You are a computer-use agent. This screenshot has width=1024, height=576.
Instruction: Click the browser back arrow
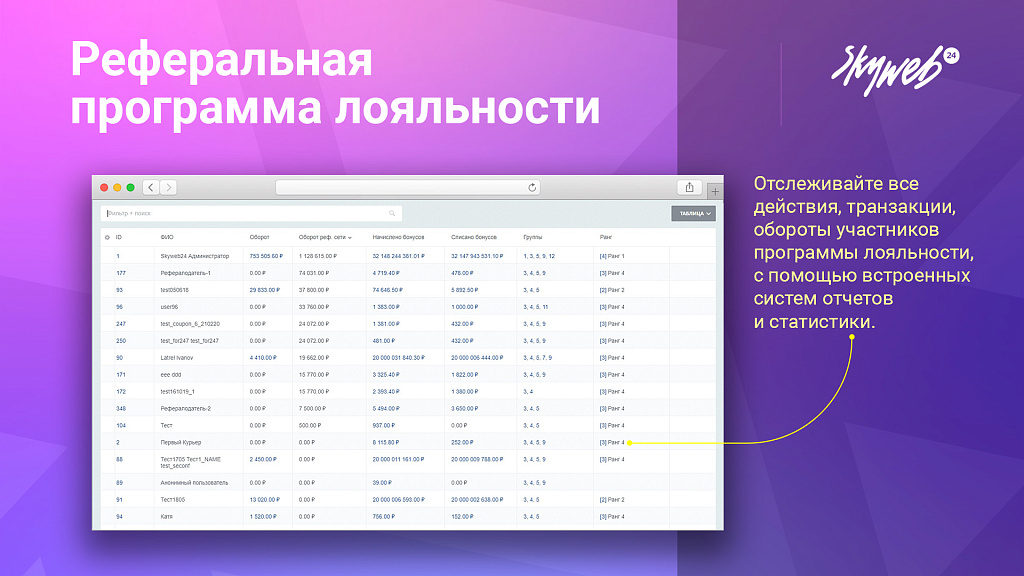click(150, 188)
